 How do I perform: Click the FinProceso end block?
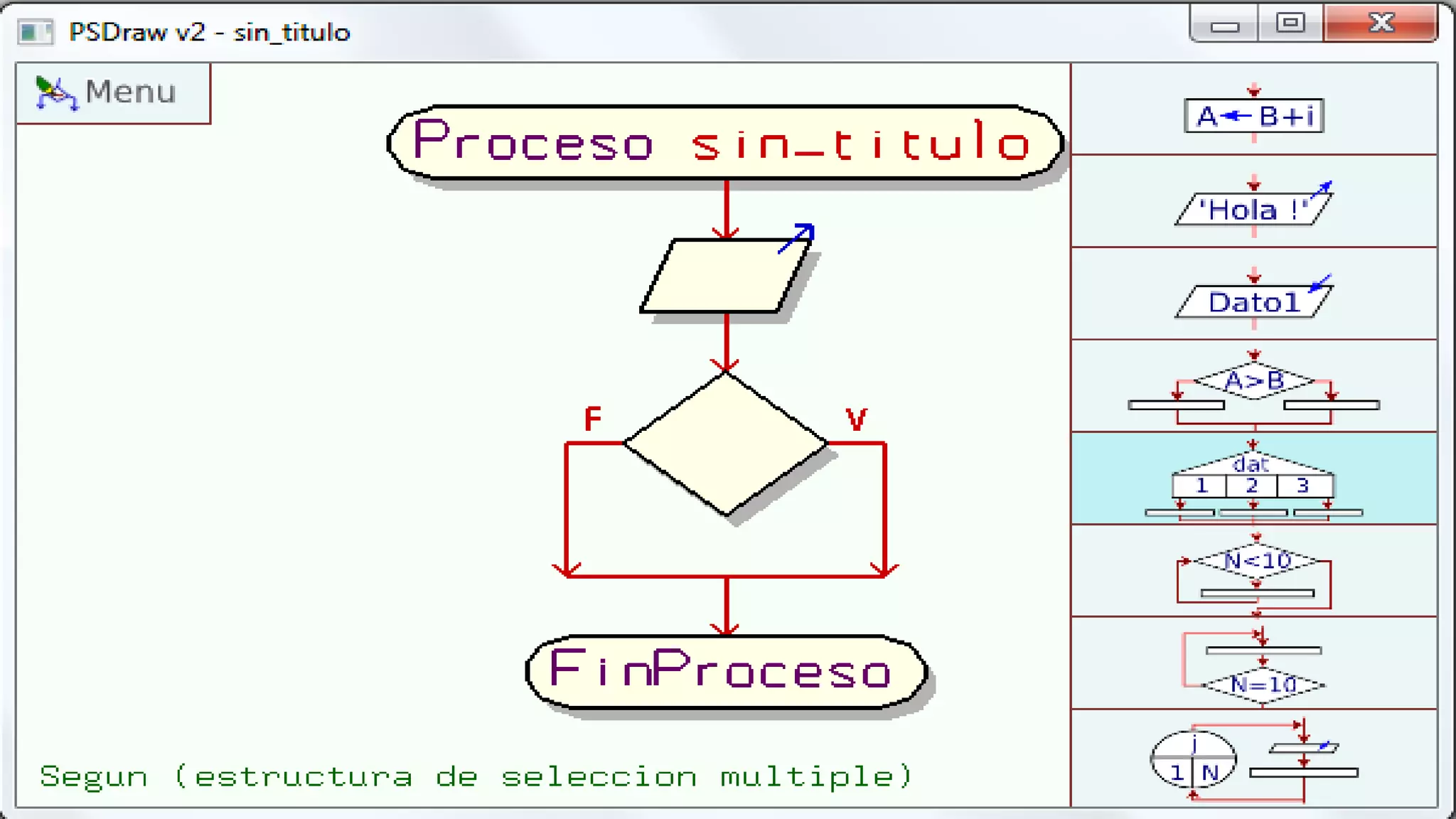point(725,671)
